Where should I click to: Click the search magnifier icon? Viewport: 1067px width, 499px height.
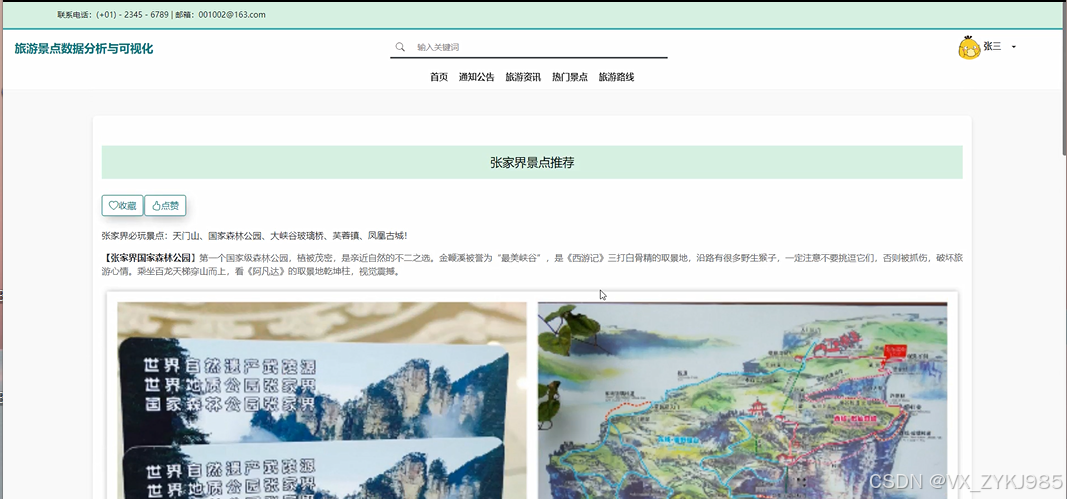pyautogui.click(x=400, y=47)
